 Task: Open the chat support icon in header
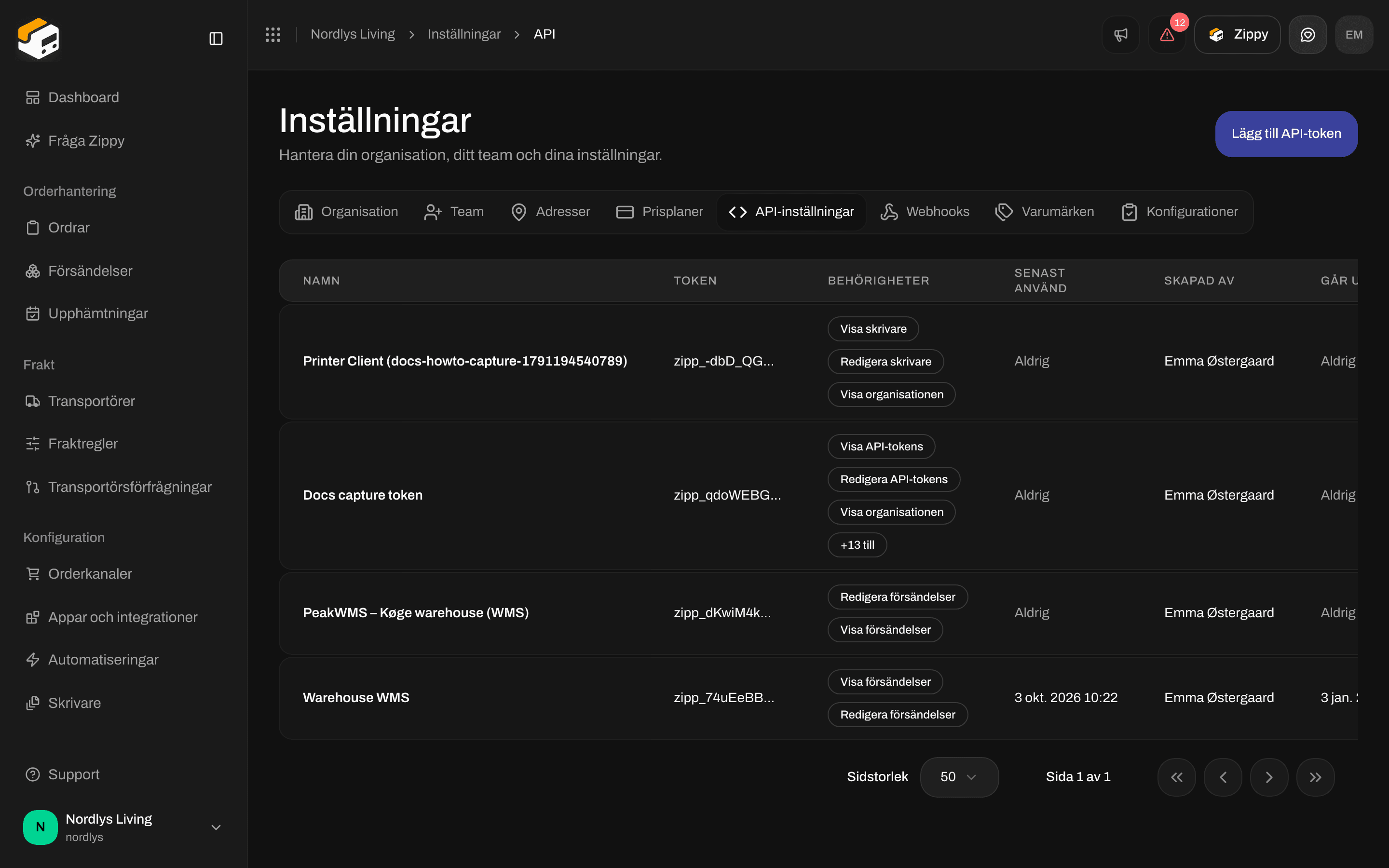(1307, 34)
